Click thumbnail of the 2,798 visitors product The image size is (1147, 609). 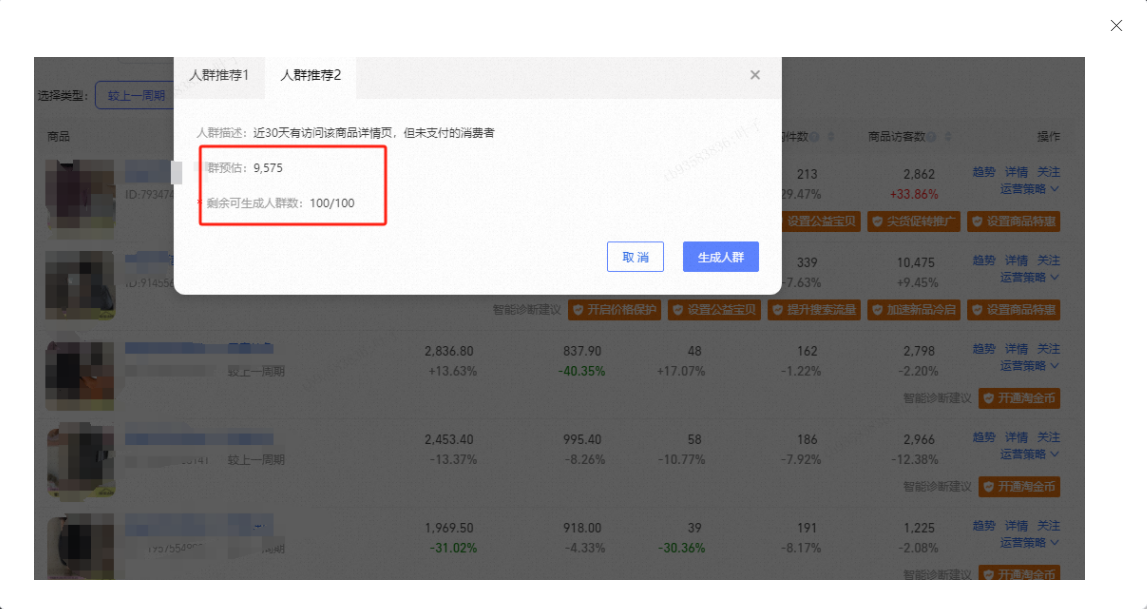coord(80,373)
